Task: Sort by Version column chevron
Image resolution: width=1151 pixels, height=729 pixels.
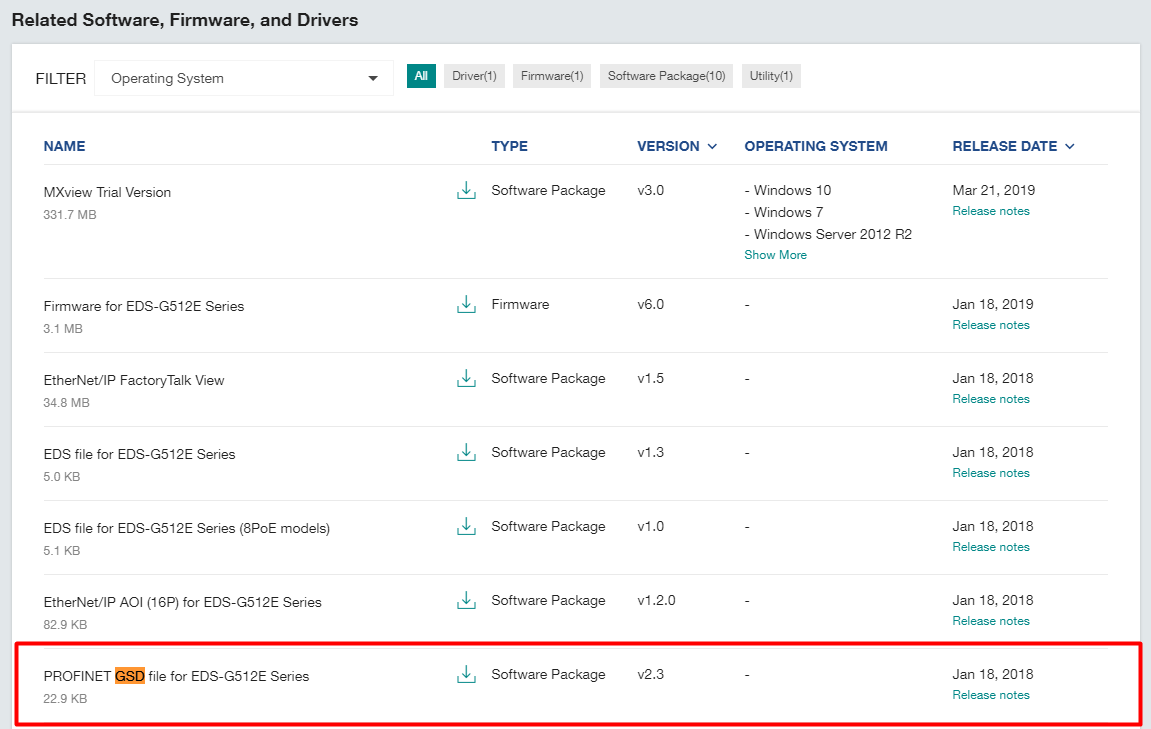Action: (x=712, y=146)
